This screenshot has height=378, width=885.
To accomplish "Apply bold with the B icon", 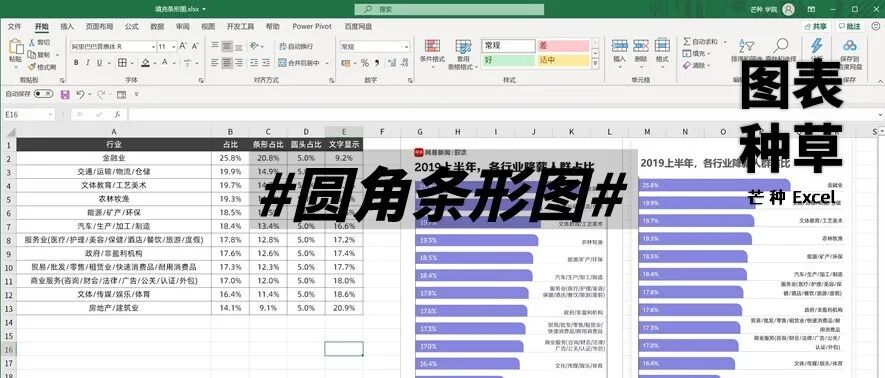I will [75, 63].
